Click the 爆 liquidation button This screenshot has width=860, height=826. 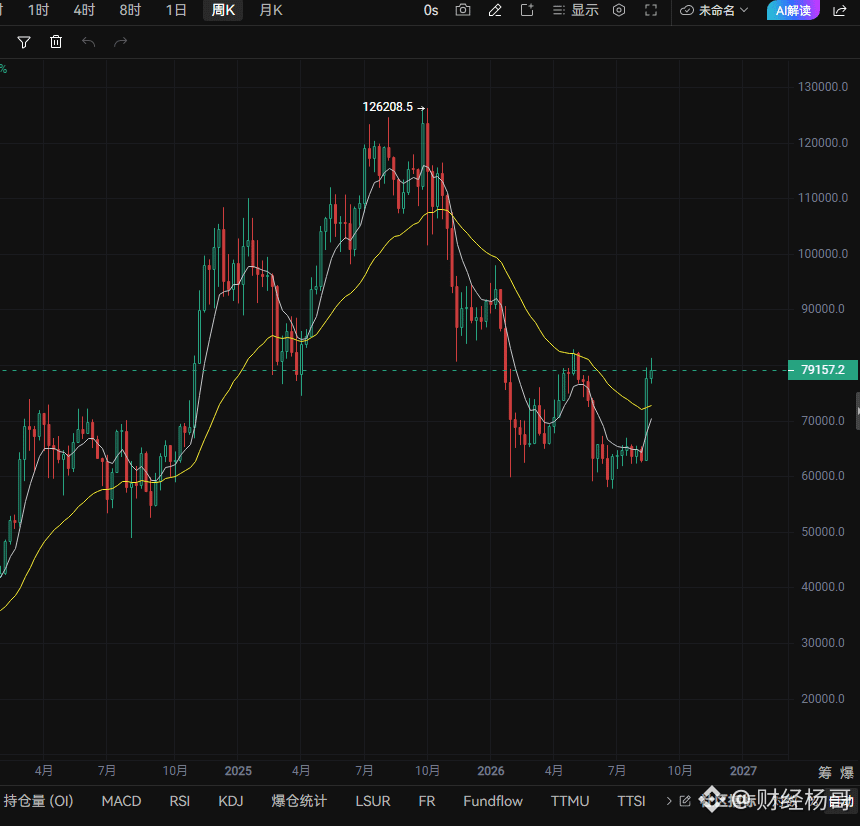(847, 772)
